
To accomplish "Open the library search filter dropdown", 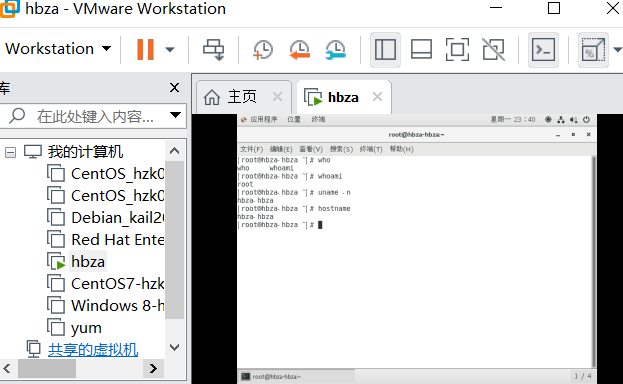I will [x=175, y=115].
